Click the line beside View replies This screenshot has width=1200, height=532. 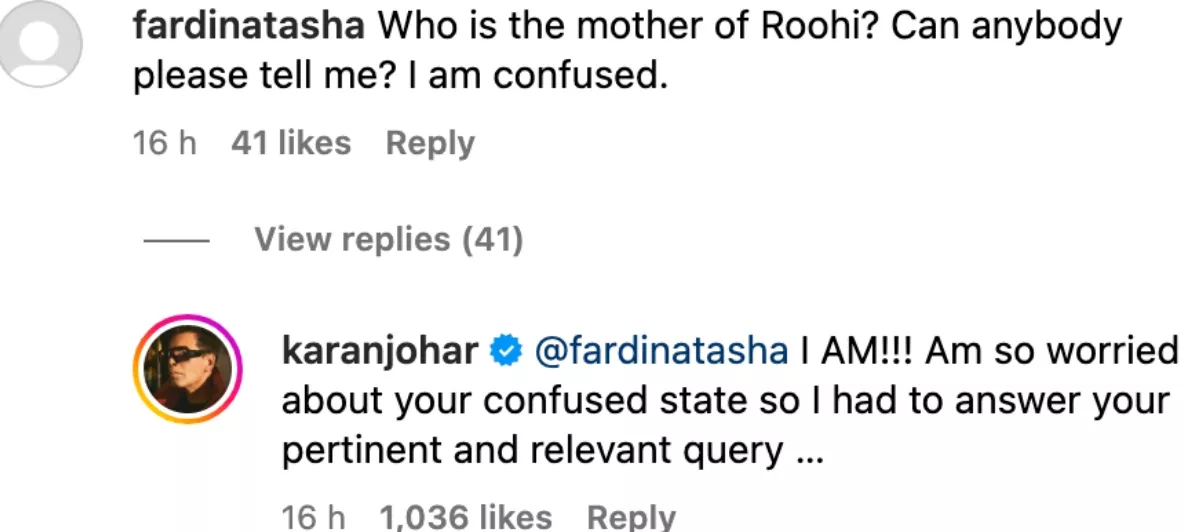click(175, 241)
